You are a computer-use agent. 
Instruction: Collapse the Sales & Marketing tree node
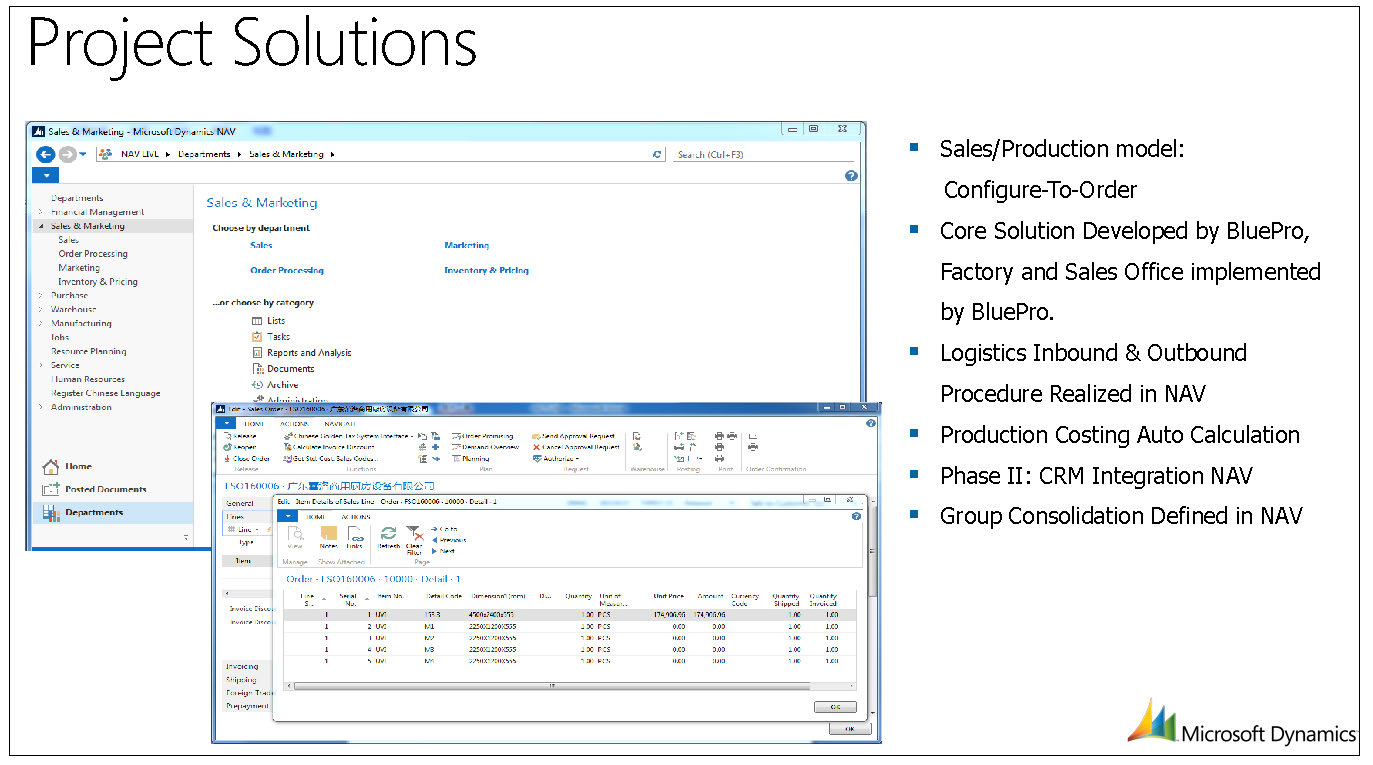[x=41, y=226]
